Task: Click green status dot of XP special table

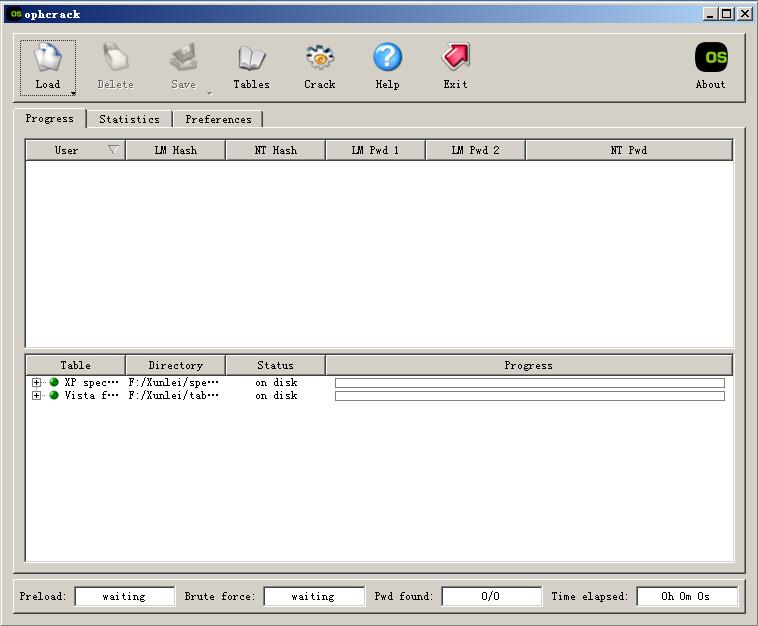Action: point(54,382)
